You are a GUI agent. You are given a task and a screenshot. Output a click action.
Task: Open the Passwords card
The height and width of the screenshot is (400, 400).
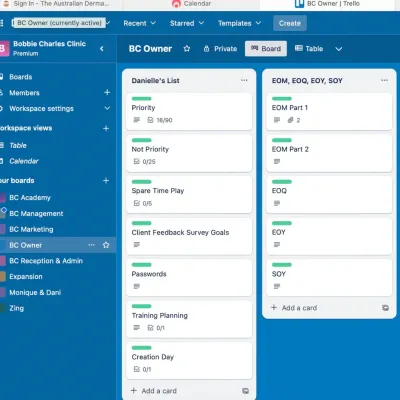(189, 278)
